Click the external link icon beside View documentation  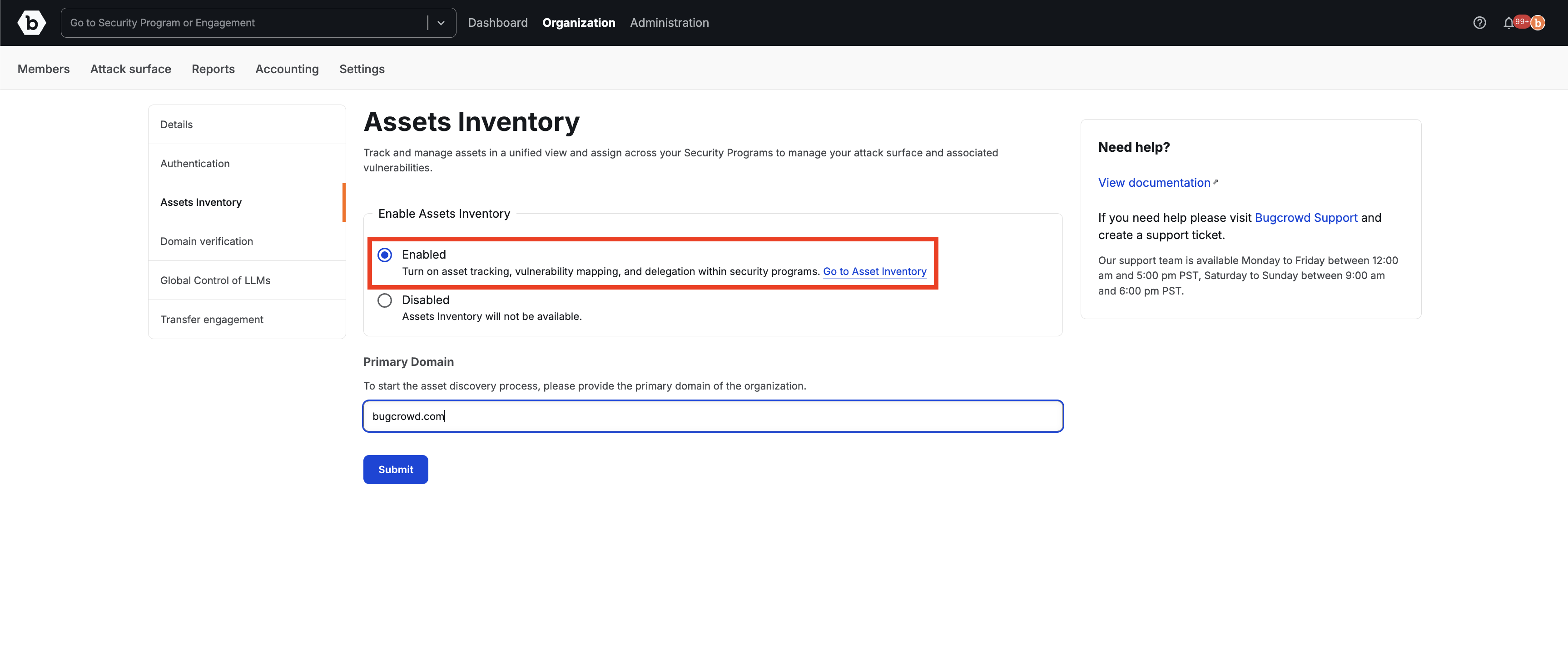pyautogui.click(x=1216, y=181)
